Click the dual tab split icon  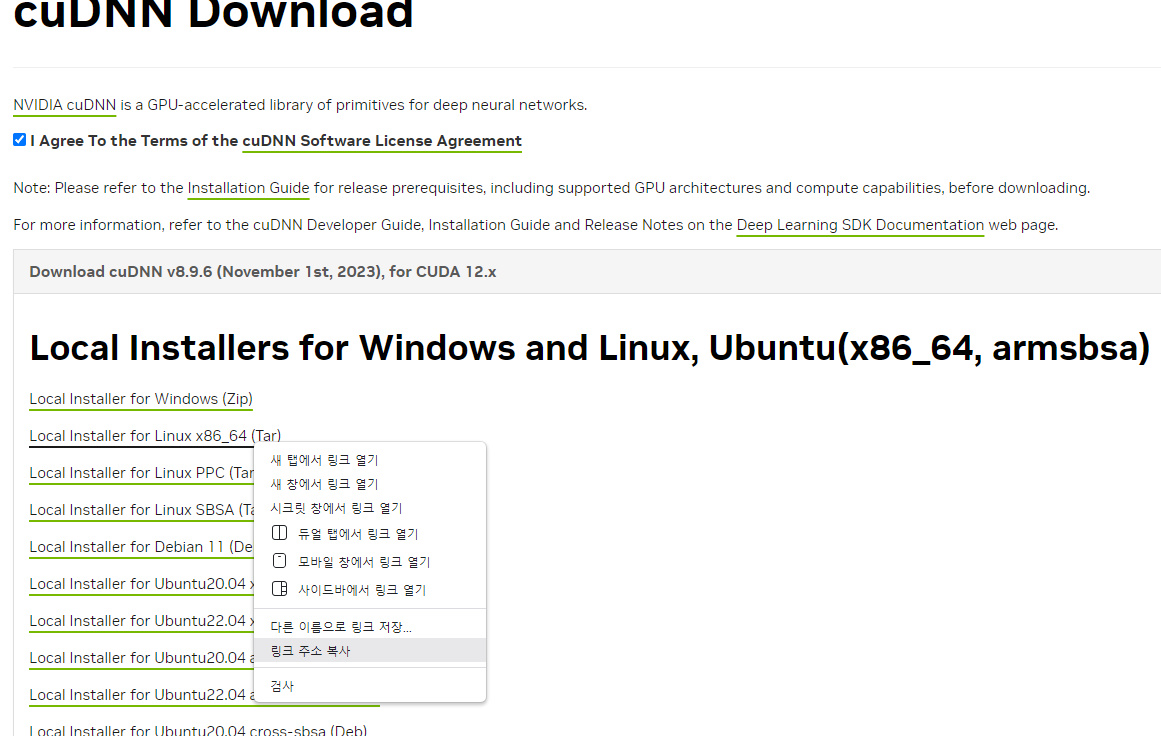coord(279,533)
